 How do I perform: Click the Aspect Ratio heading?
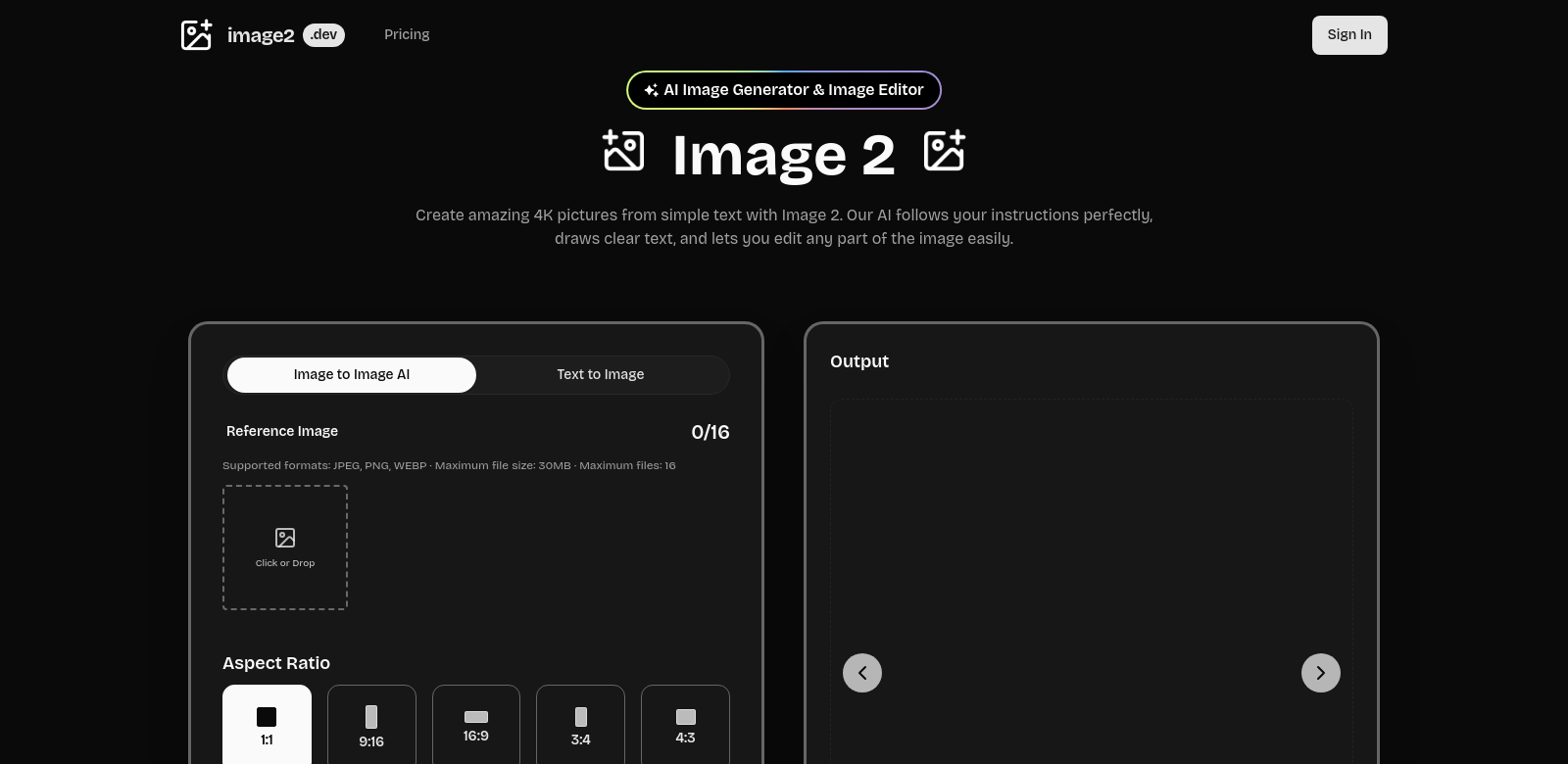click(x=276, y=663)
